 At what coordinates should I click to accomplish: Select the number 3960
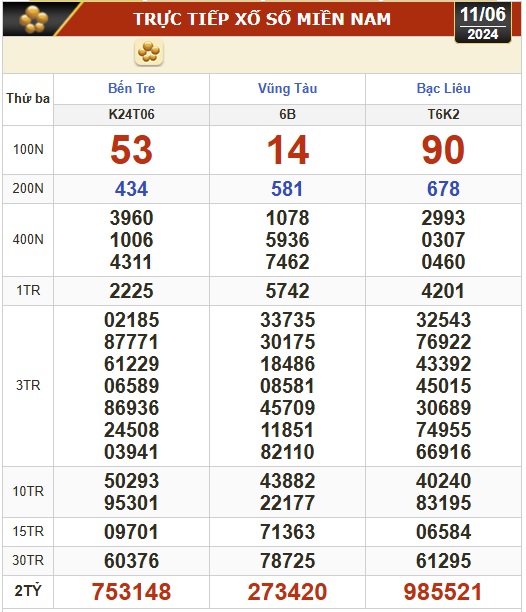[x=132, y=218]
